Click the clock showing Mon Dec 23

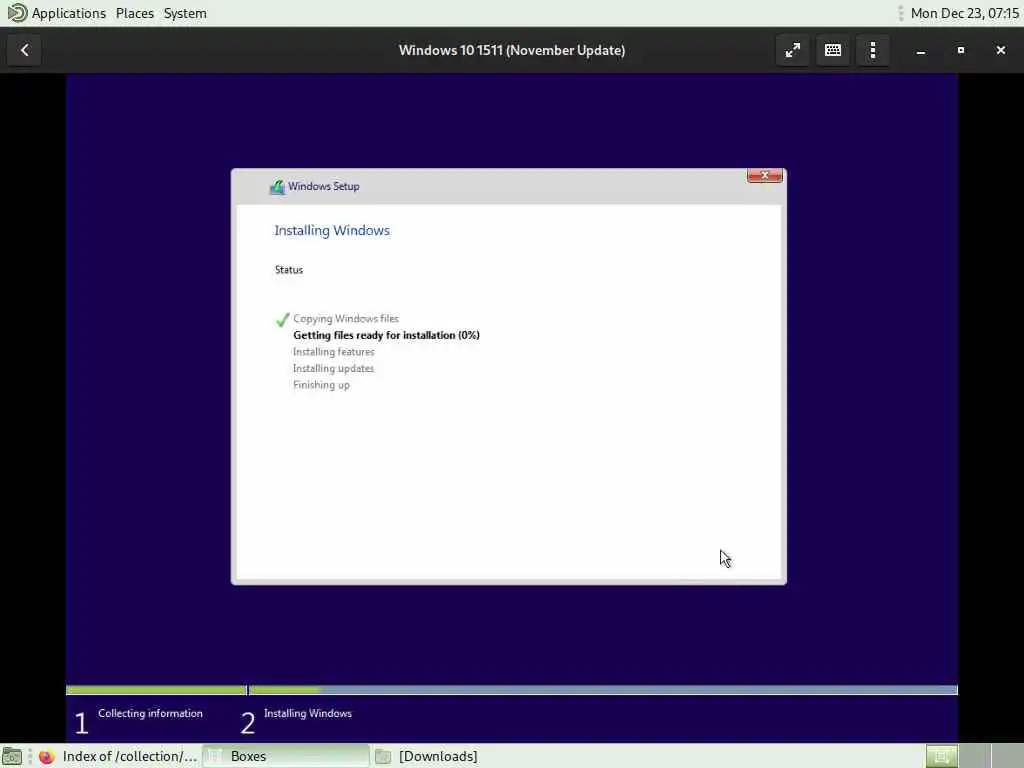click(964, 13)
